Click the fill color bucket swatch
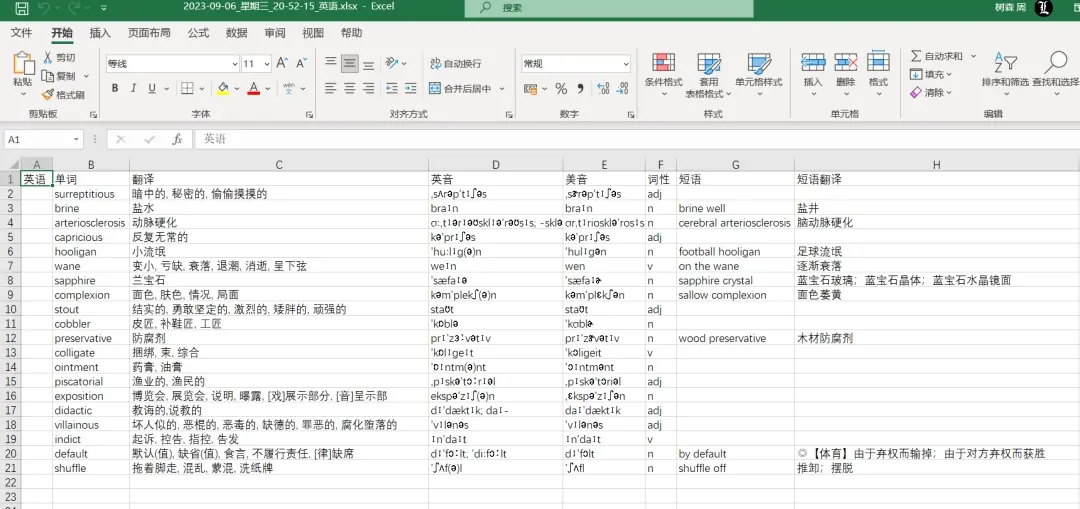The image size is (1080, 509). click(222, 88)
